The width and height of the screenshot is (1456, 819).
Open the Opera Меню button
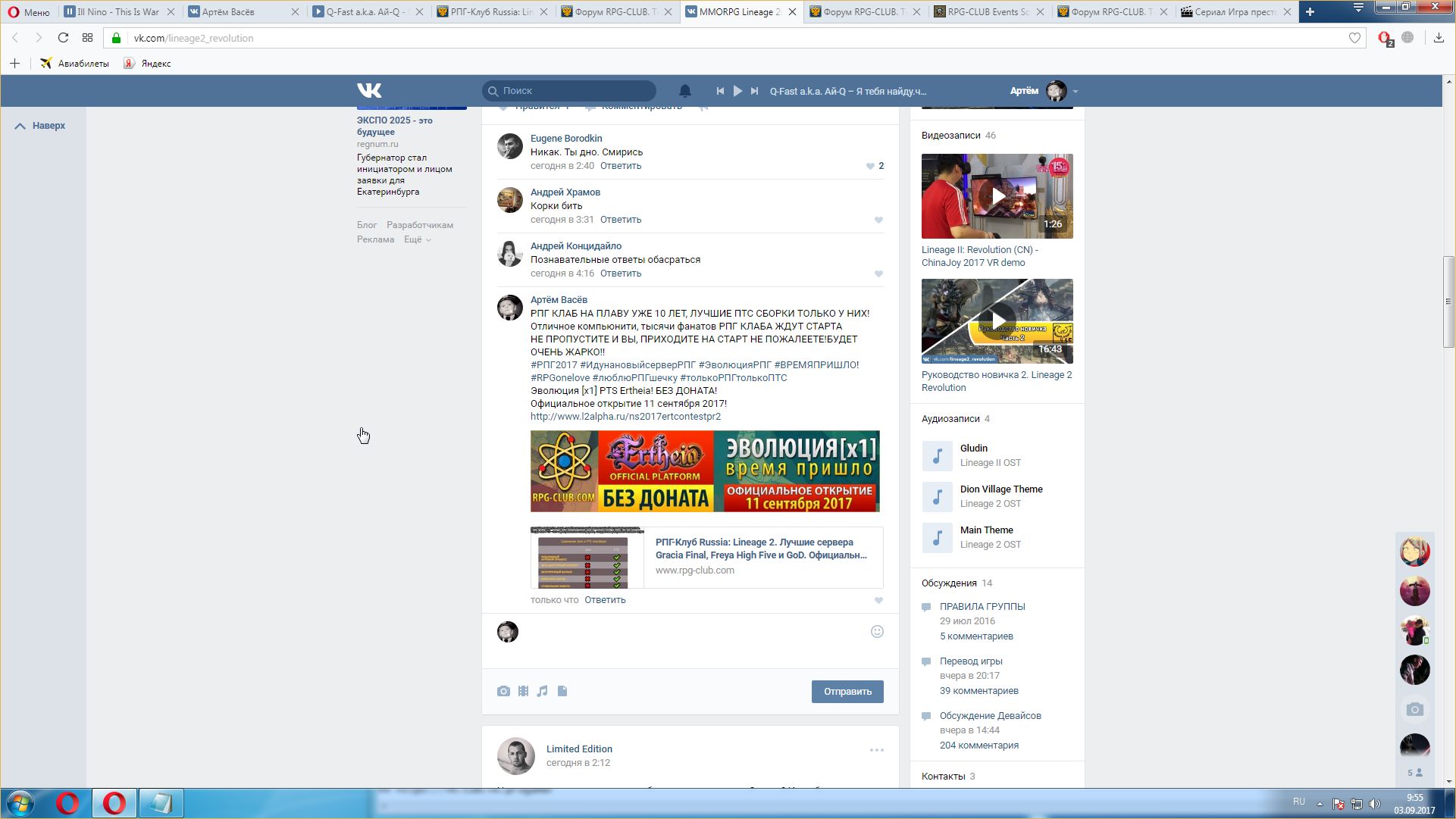(29, 12)
